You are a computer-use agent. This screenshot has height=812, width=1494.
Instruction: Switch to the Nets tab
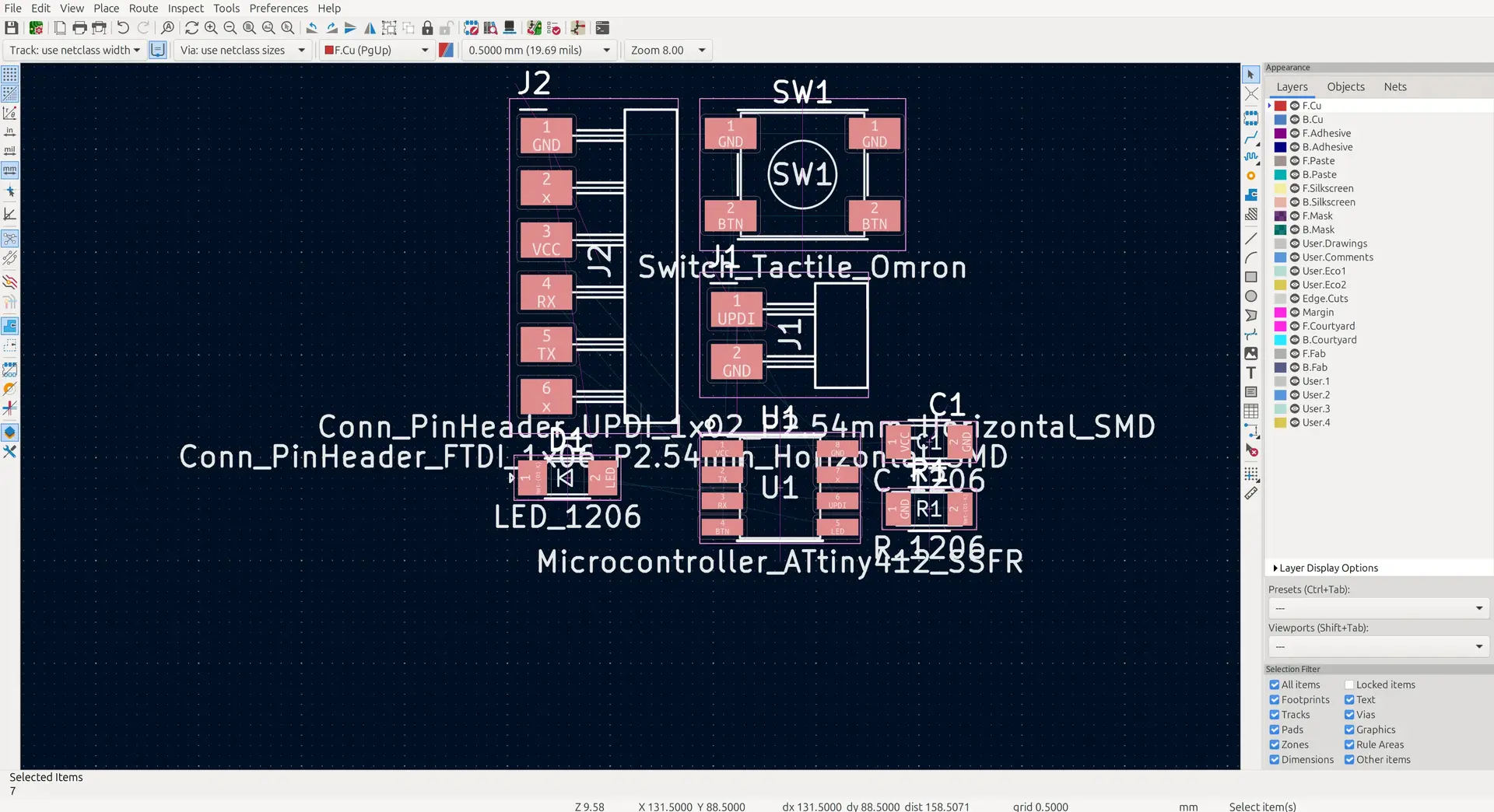click(1395, 87)
